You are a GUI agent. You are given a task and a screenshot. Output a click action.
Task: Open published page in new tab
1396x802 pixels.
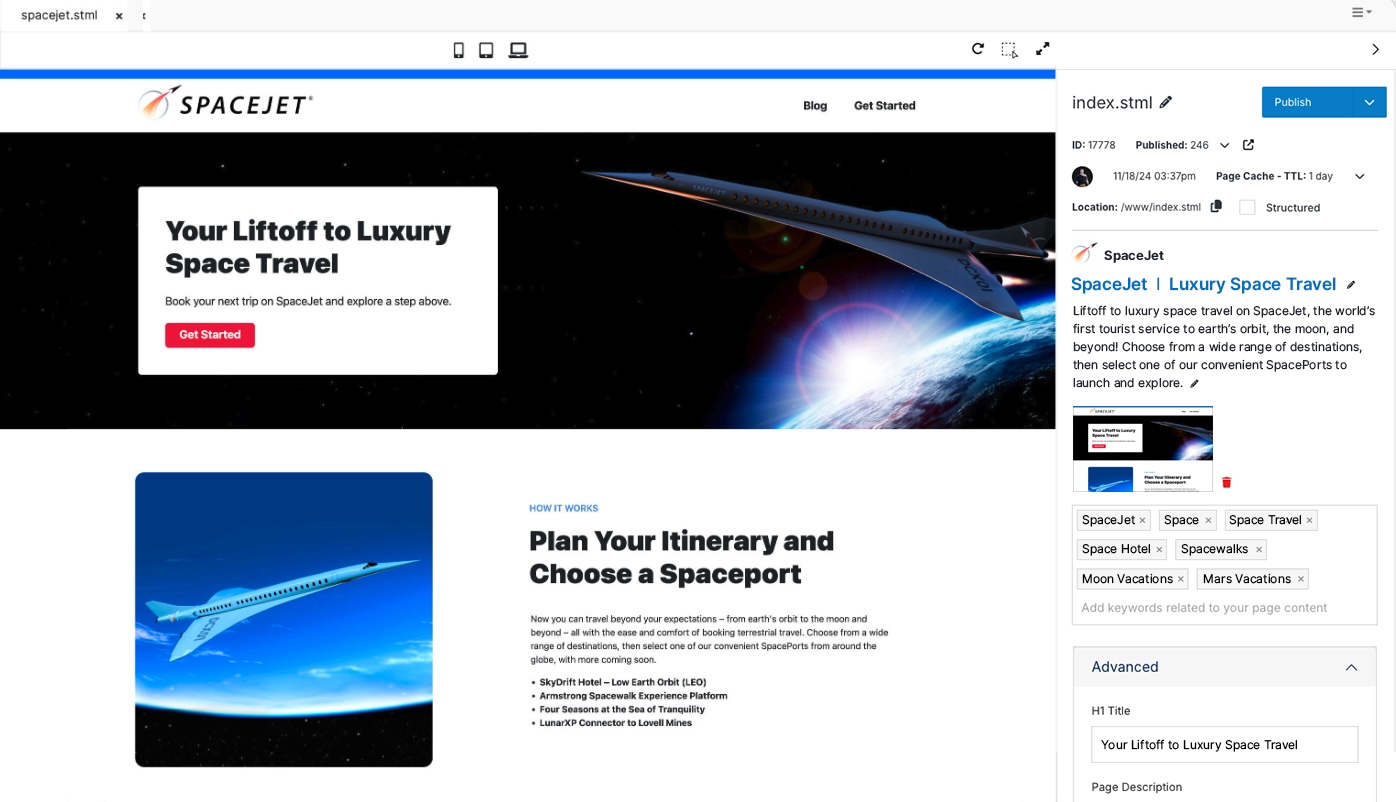tap(1248, 145)
